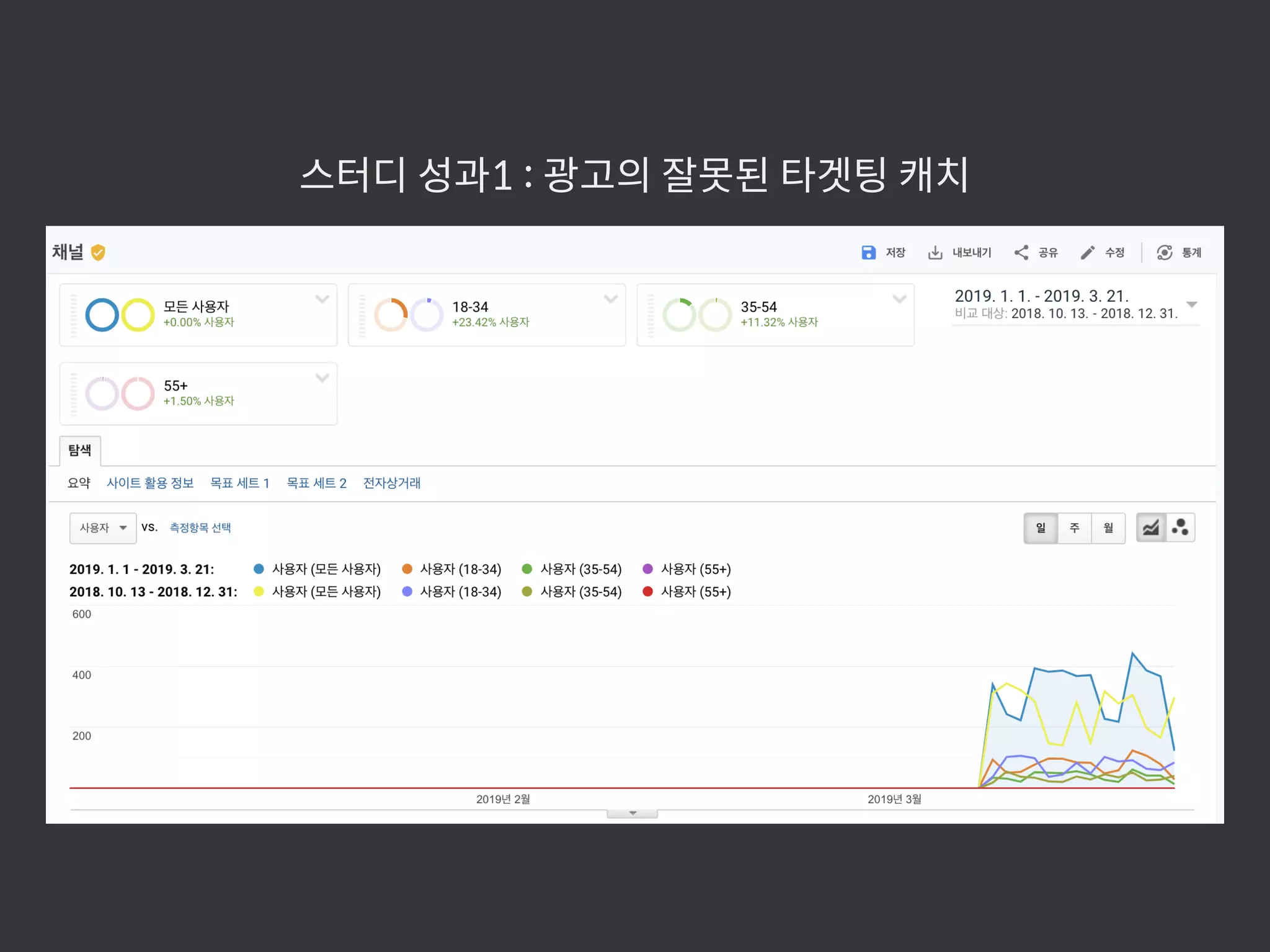Open the 목표 세트 1 sub-tab

tap(240, 483)
